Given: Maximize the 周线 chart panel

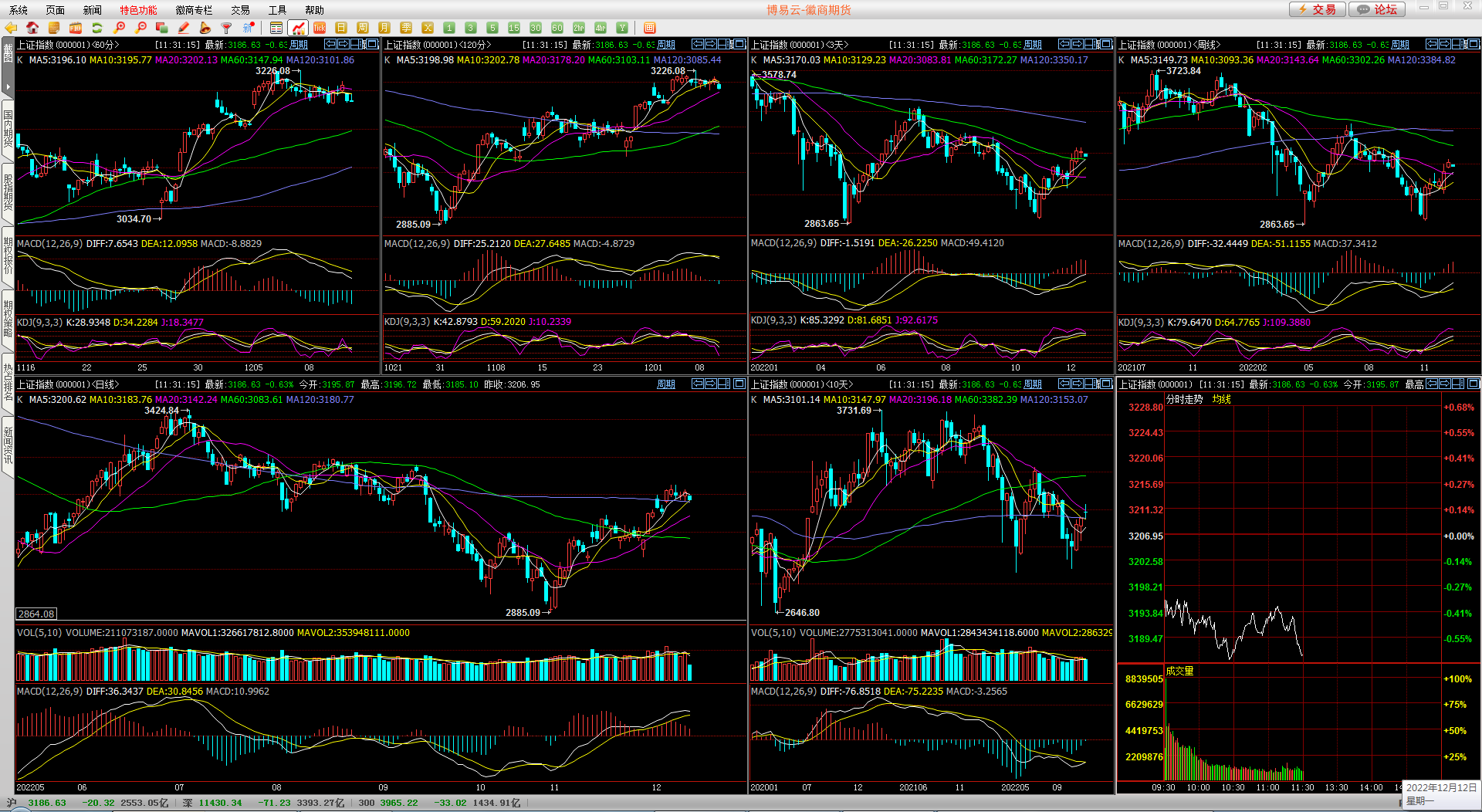Looking at the screenshot, I should pyautogui.click(x=1474, y=44).
